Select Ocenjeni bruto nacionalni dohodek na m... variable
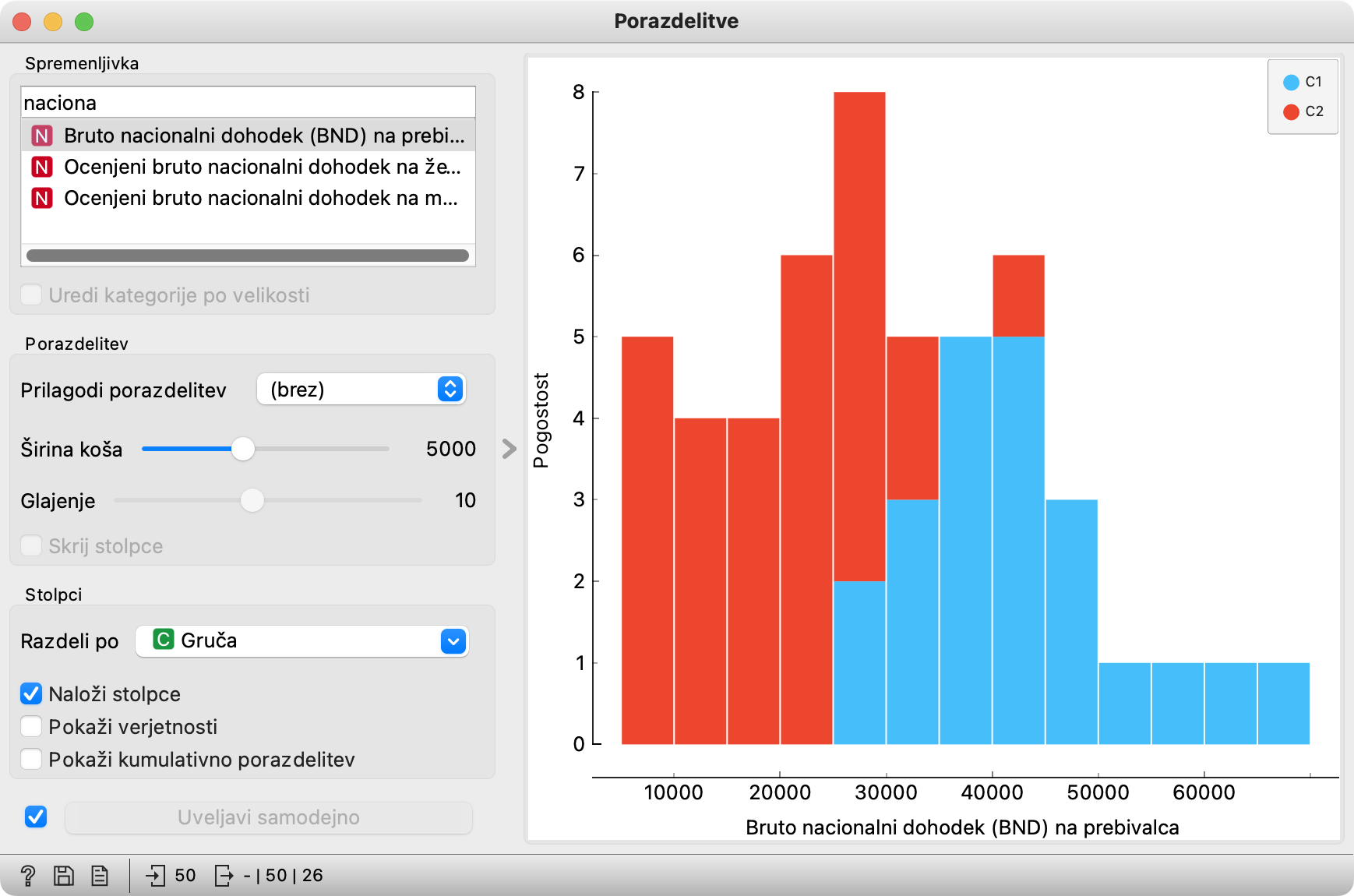 (x=248, y=198)
